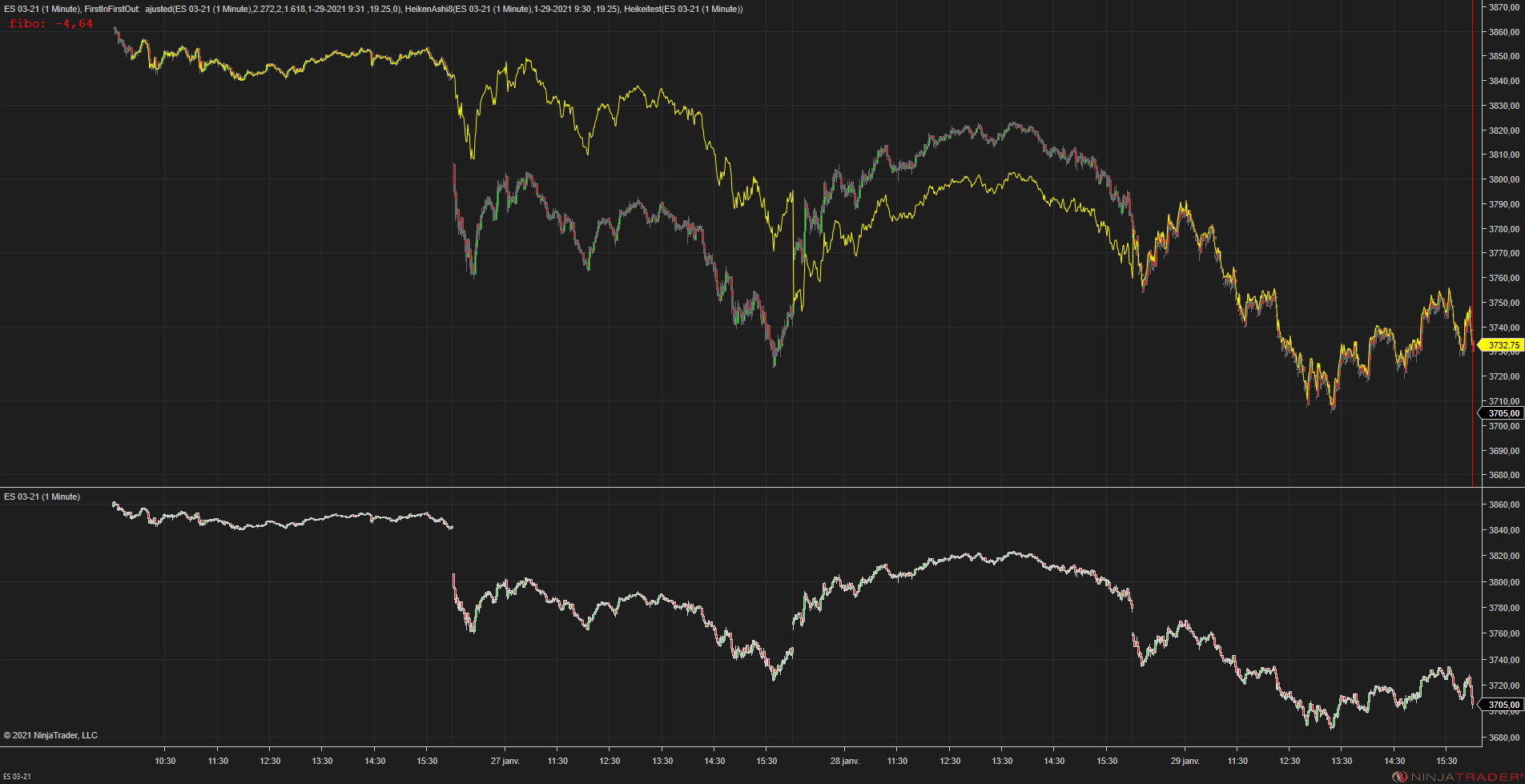
Task: Click the '29 janv.' date label
Action: click(x=1185, y=761)
